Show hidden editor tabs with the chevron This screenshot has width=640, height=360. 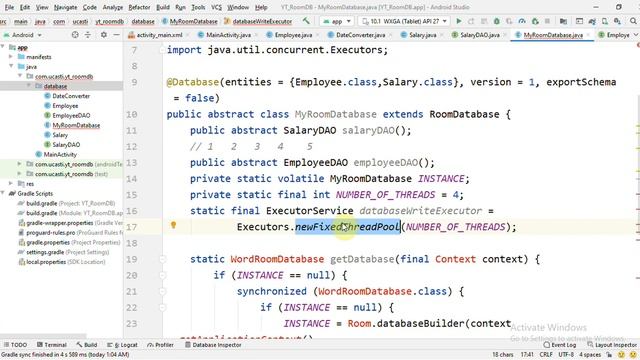click(x=636, y=35)
